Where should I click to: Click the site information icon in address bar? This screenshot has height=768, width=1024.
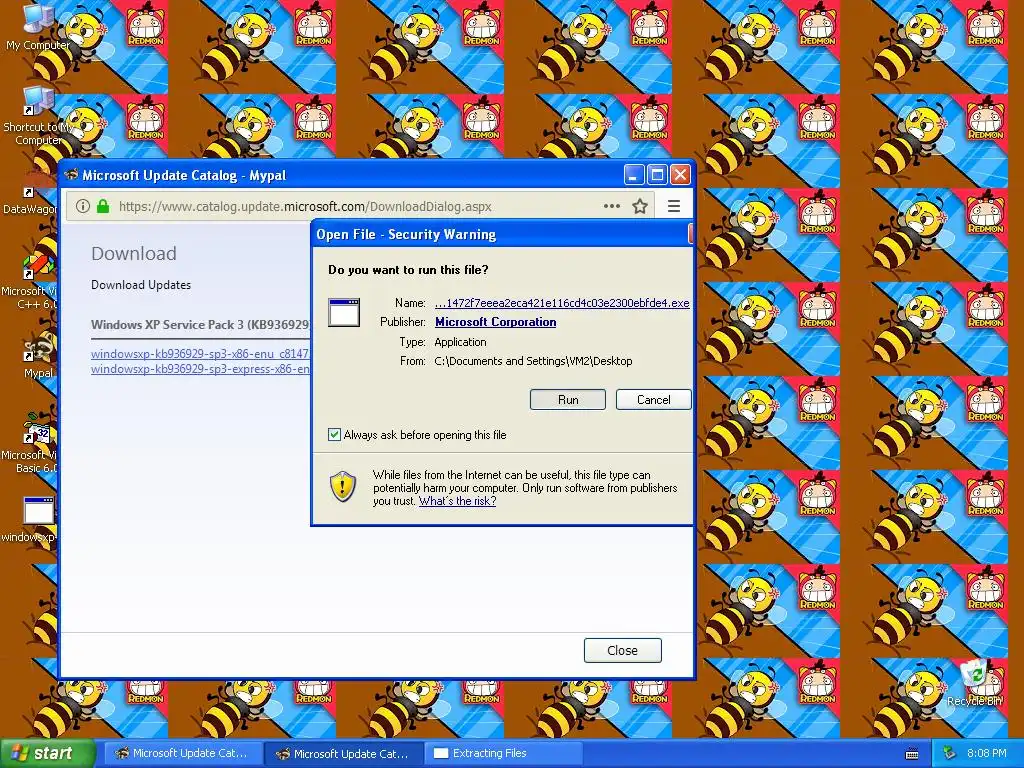coord(82,206)
